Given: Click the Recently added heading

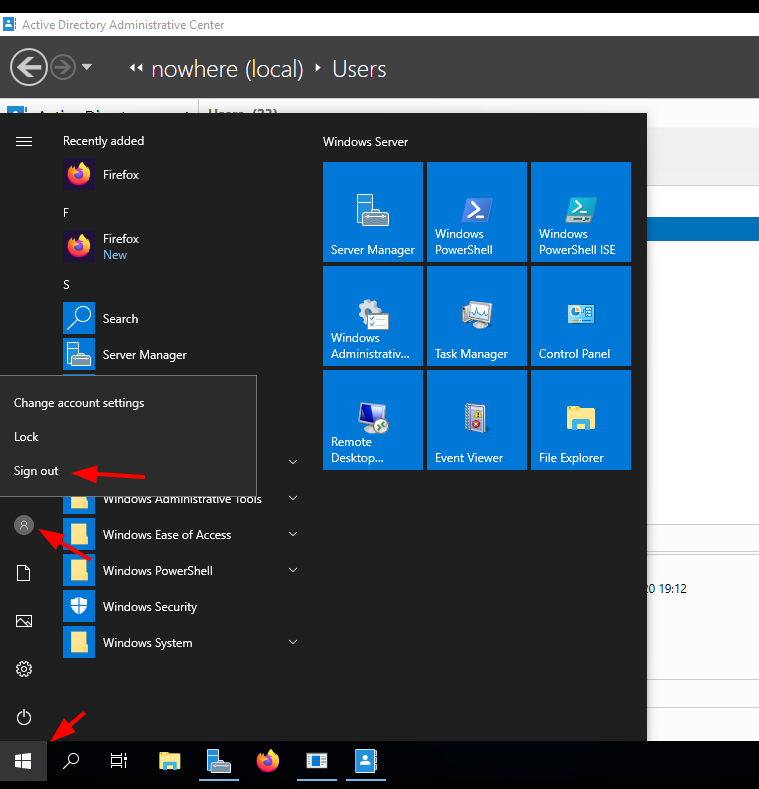Looking at the screenshot, I should point(104,141).
